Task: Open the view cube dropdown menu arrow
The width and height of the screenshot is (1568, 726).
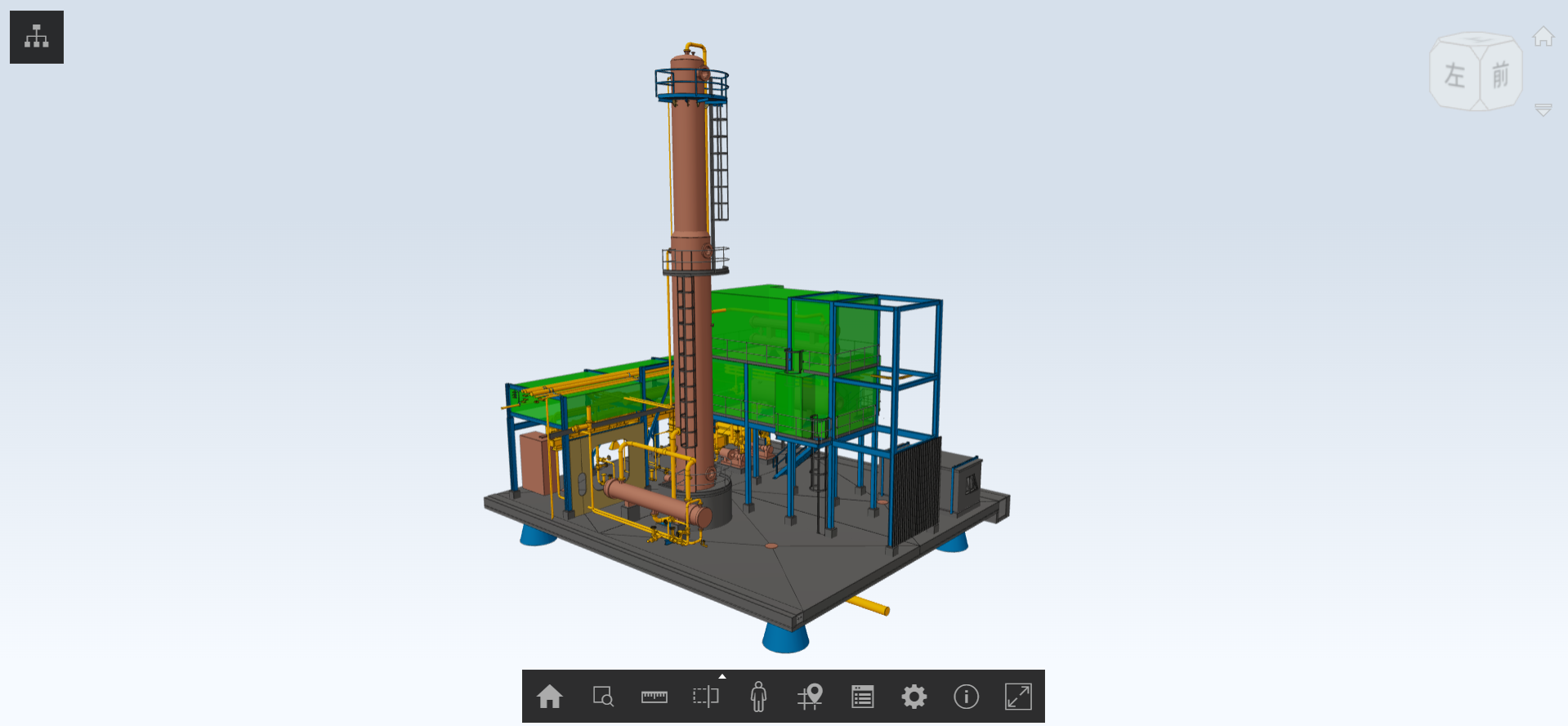Action: [1543, 109]
